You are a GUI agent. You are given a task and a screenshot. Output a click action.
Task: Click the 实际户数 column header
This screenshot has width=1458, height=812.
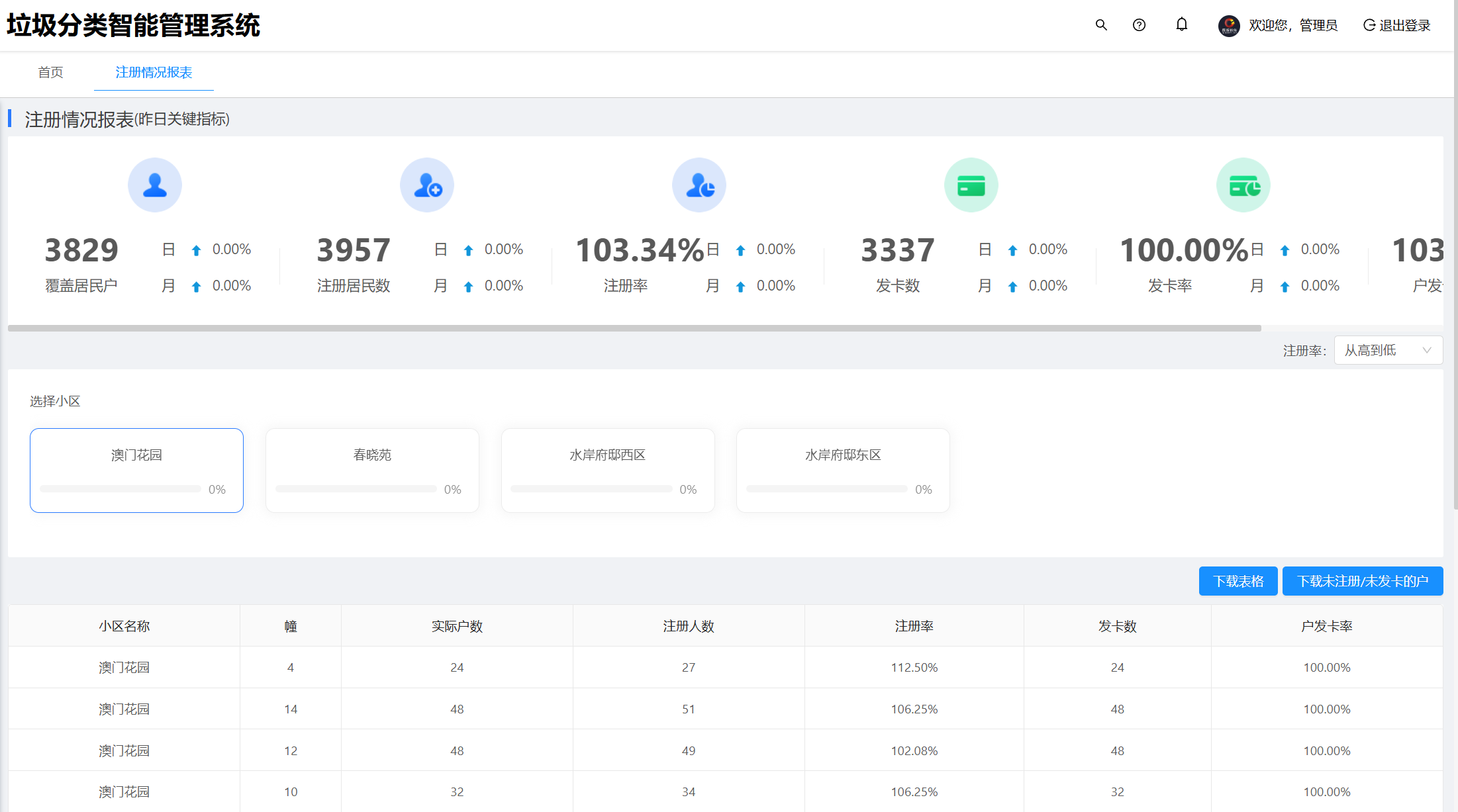pos(457,626)
